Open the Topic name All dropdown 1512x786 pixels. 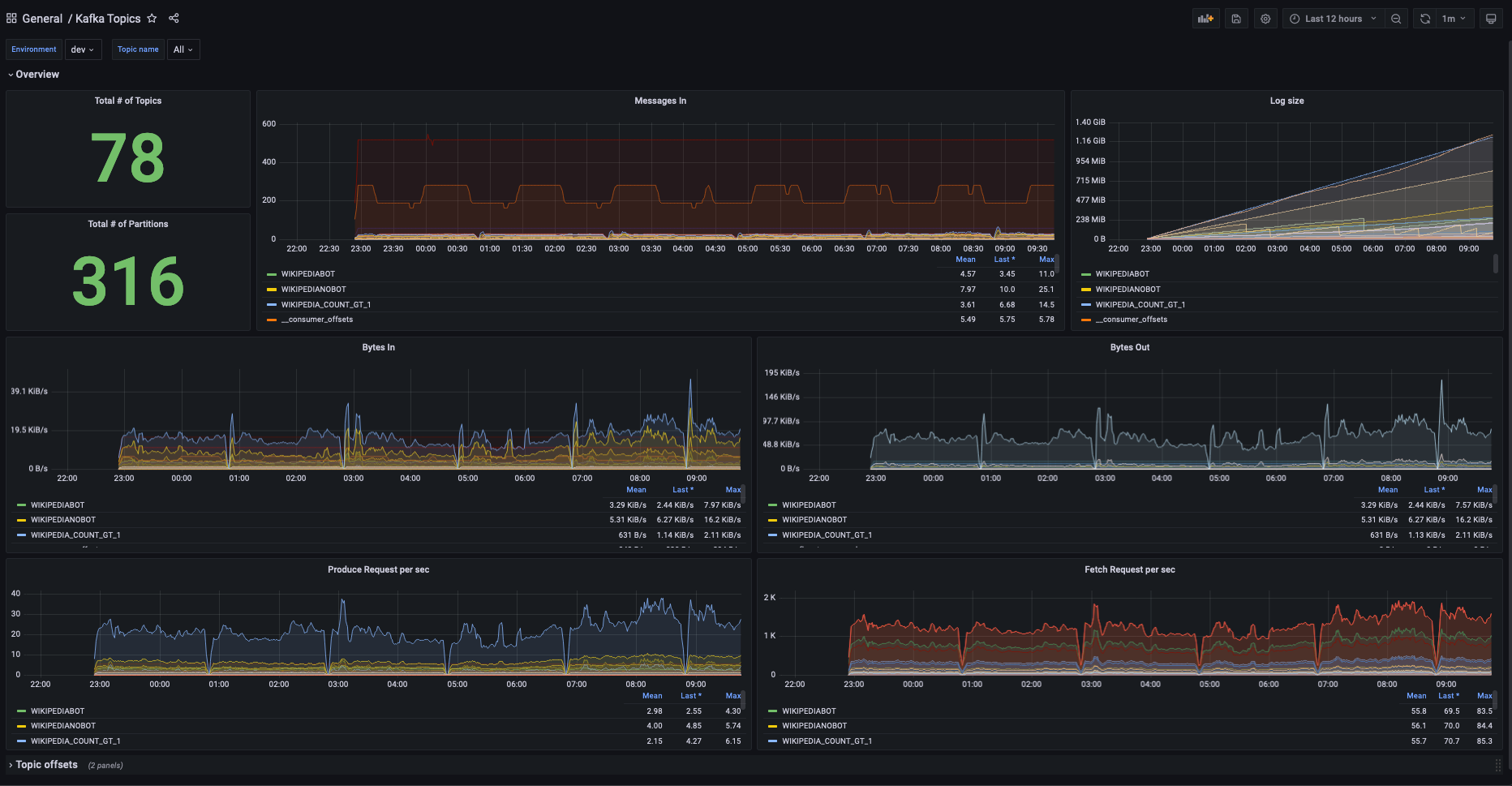[183, 49]
